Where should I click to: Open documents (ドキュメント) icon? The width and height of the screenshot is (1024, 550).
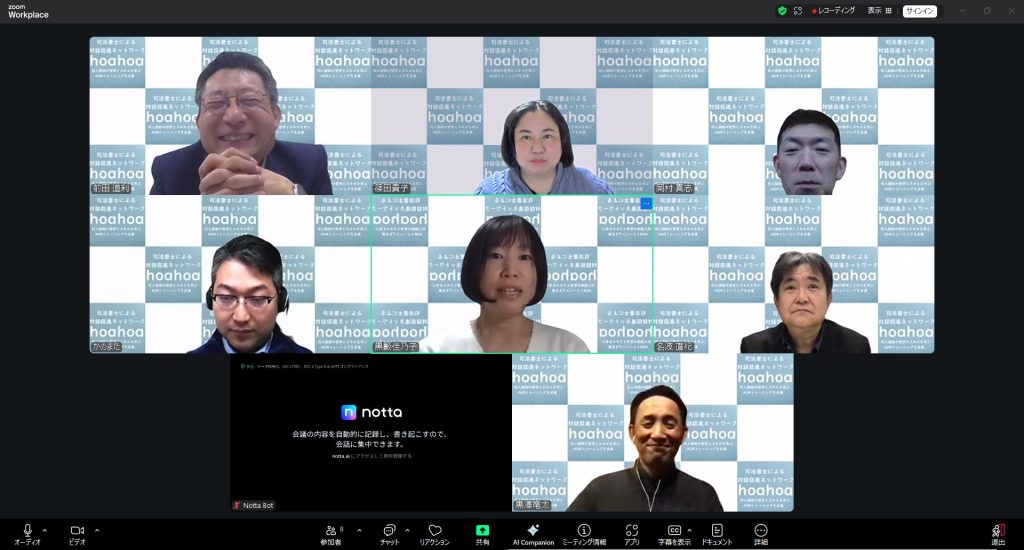tap(717, 531)
